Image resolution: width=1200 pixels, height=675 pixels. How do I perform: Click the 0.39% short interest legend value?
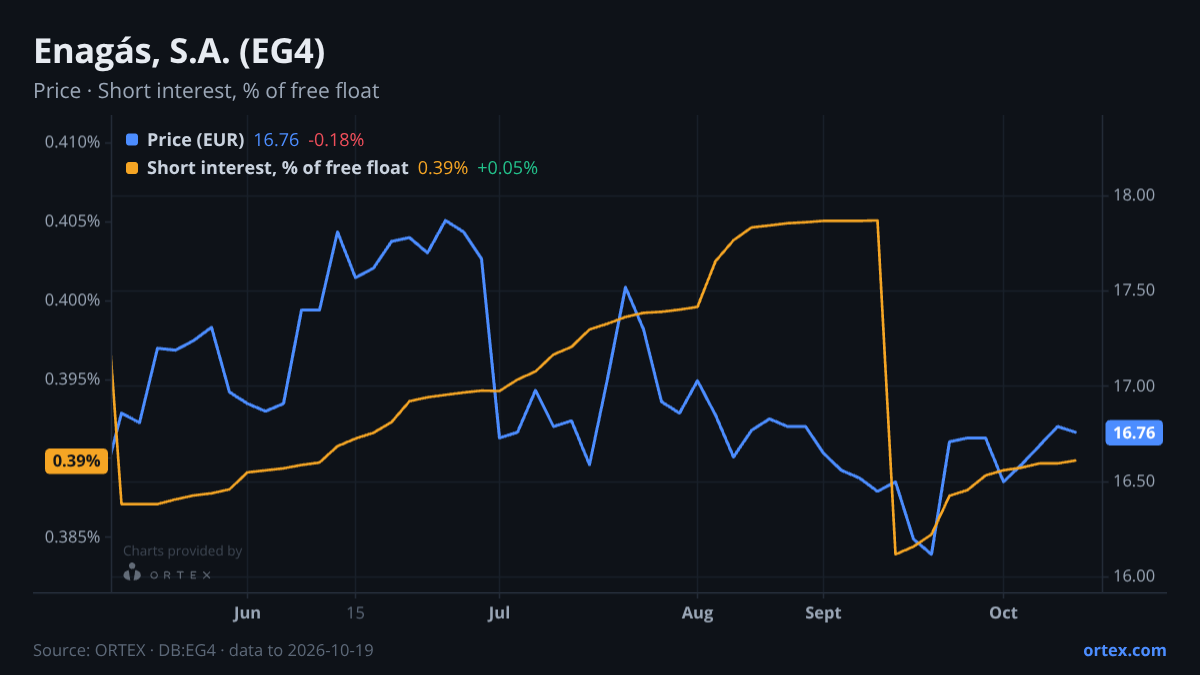(443, 168)
